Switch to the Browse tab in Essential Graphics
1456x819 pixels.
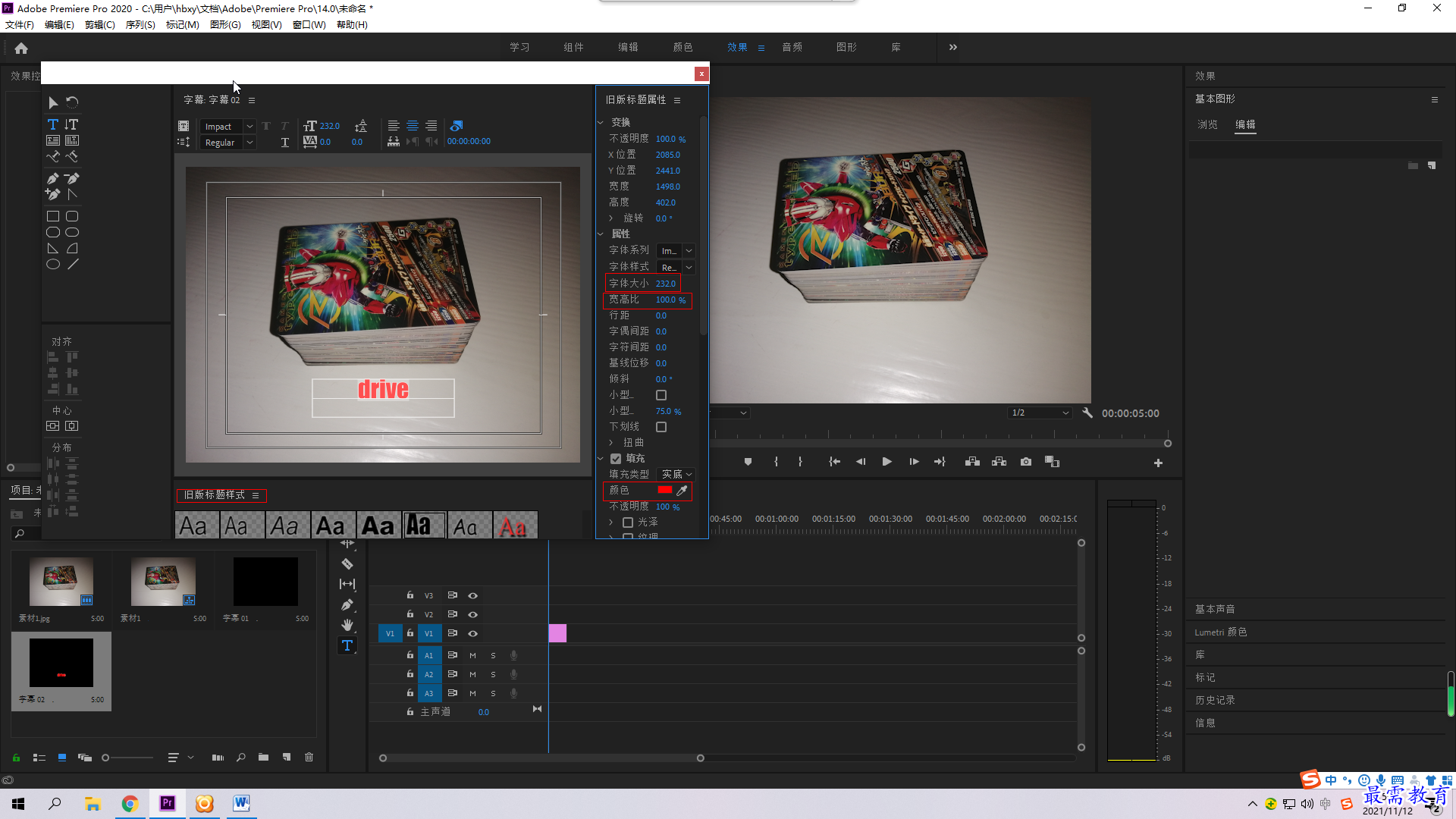pos(1207,125)
